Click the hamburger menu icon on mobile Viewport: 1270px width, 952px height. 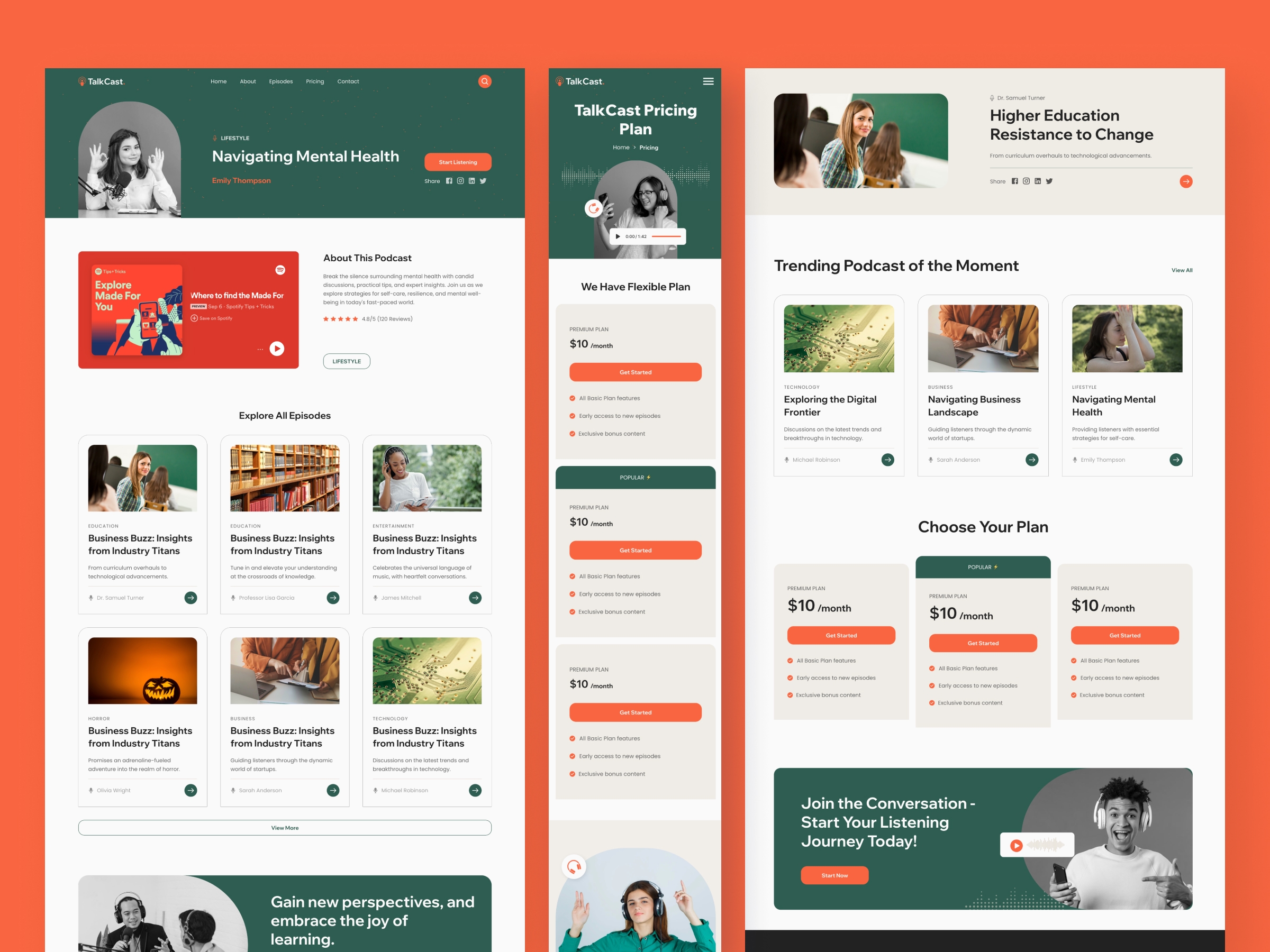pyautogui.click(x=711, y=81)
